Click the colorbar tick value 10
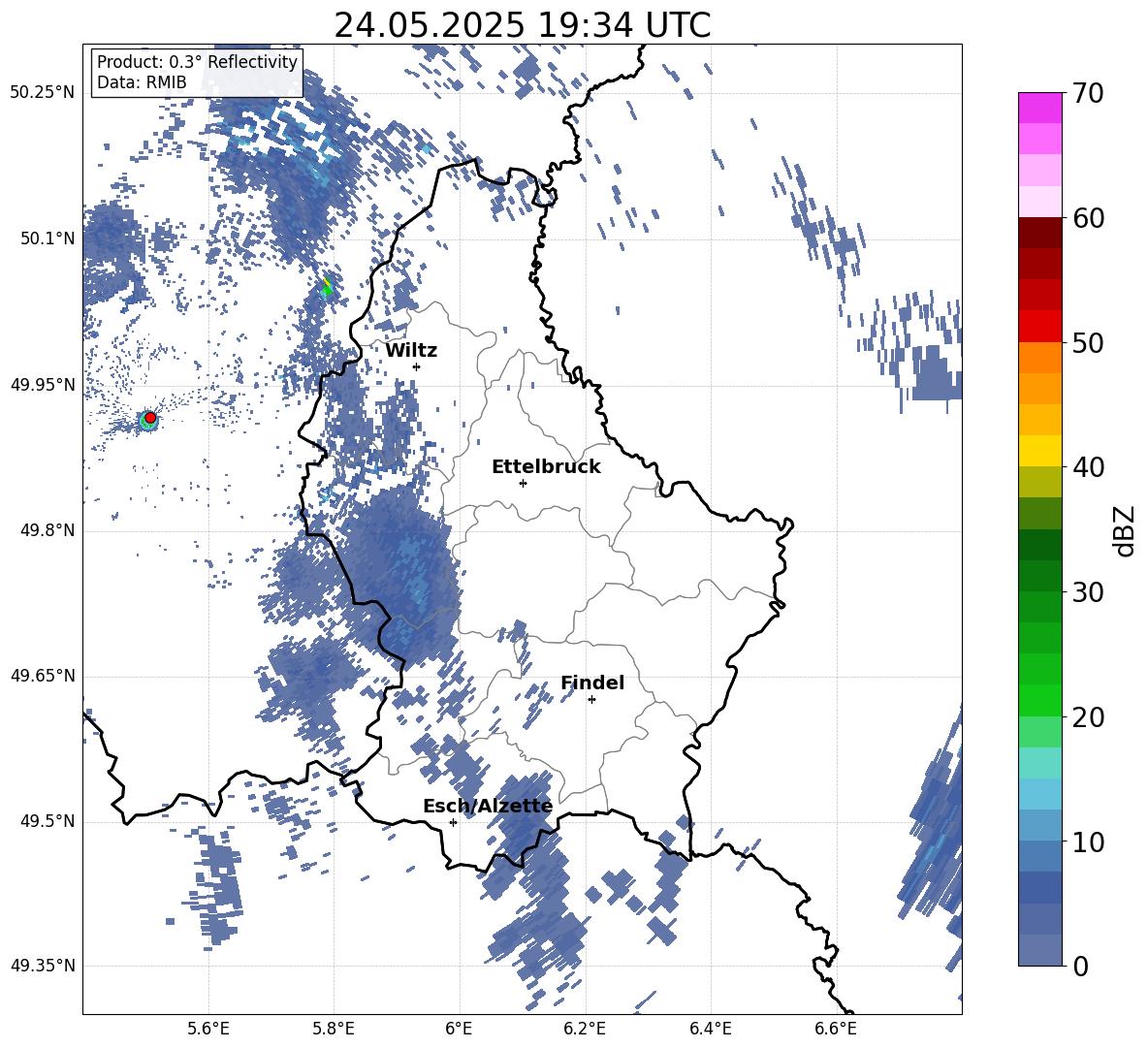The height and width of the screenshot is (1048, 1148). click(x=1088, y=842)
